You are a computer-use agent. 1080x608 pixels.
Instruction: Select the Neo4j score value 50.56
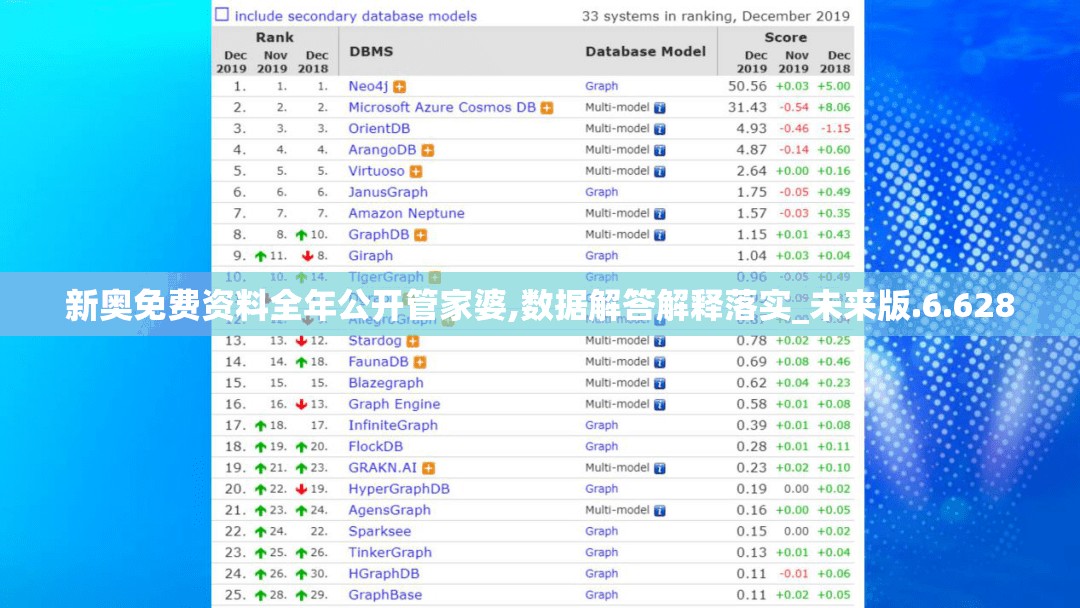747,86
